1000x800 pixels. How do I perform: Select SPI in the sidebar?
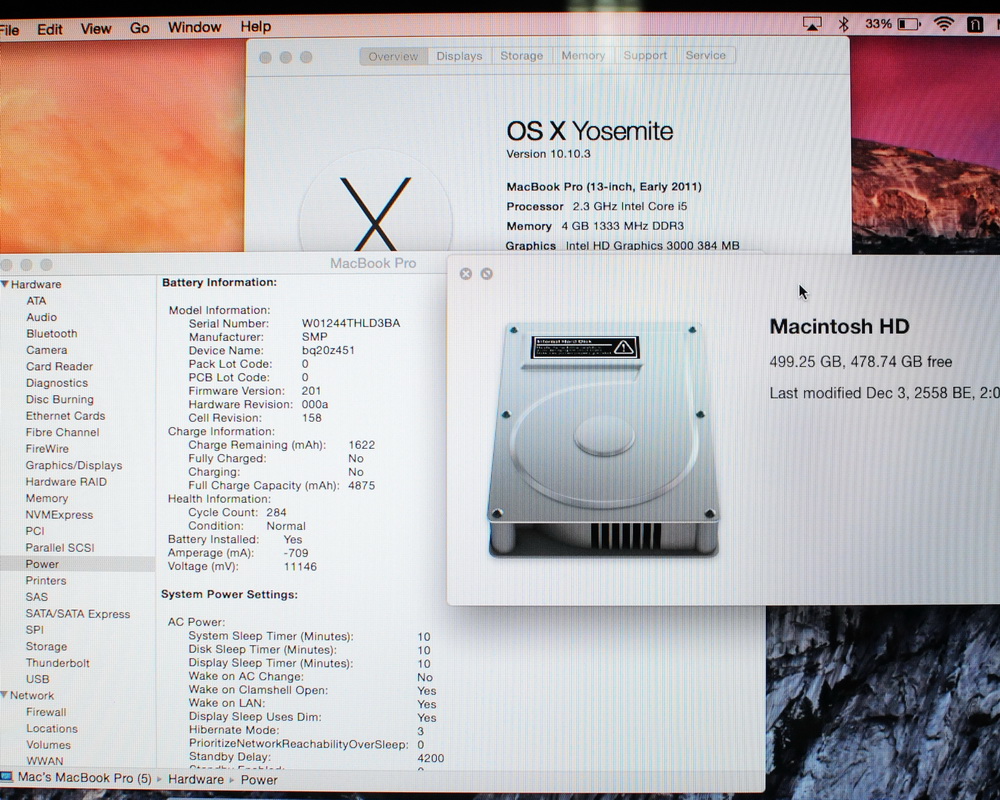35,630
